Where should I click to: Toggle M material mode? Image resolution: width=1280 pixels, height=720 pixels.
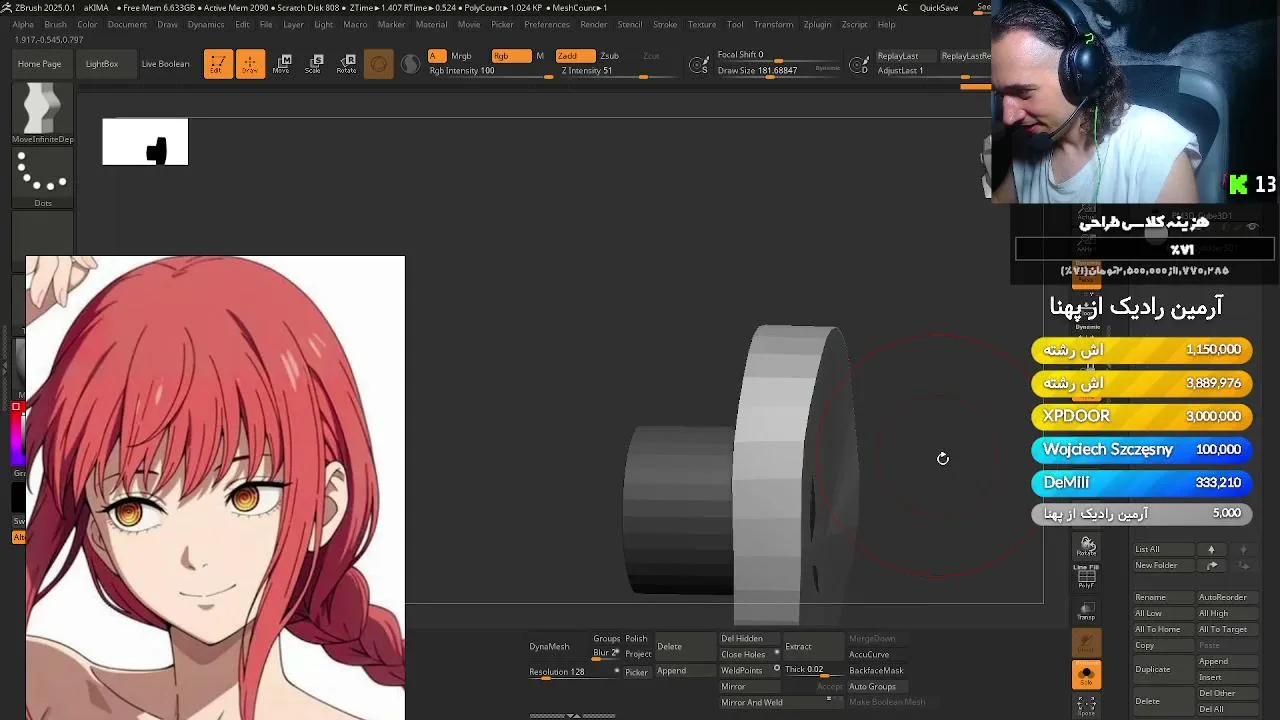click(x=540, y=56)
